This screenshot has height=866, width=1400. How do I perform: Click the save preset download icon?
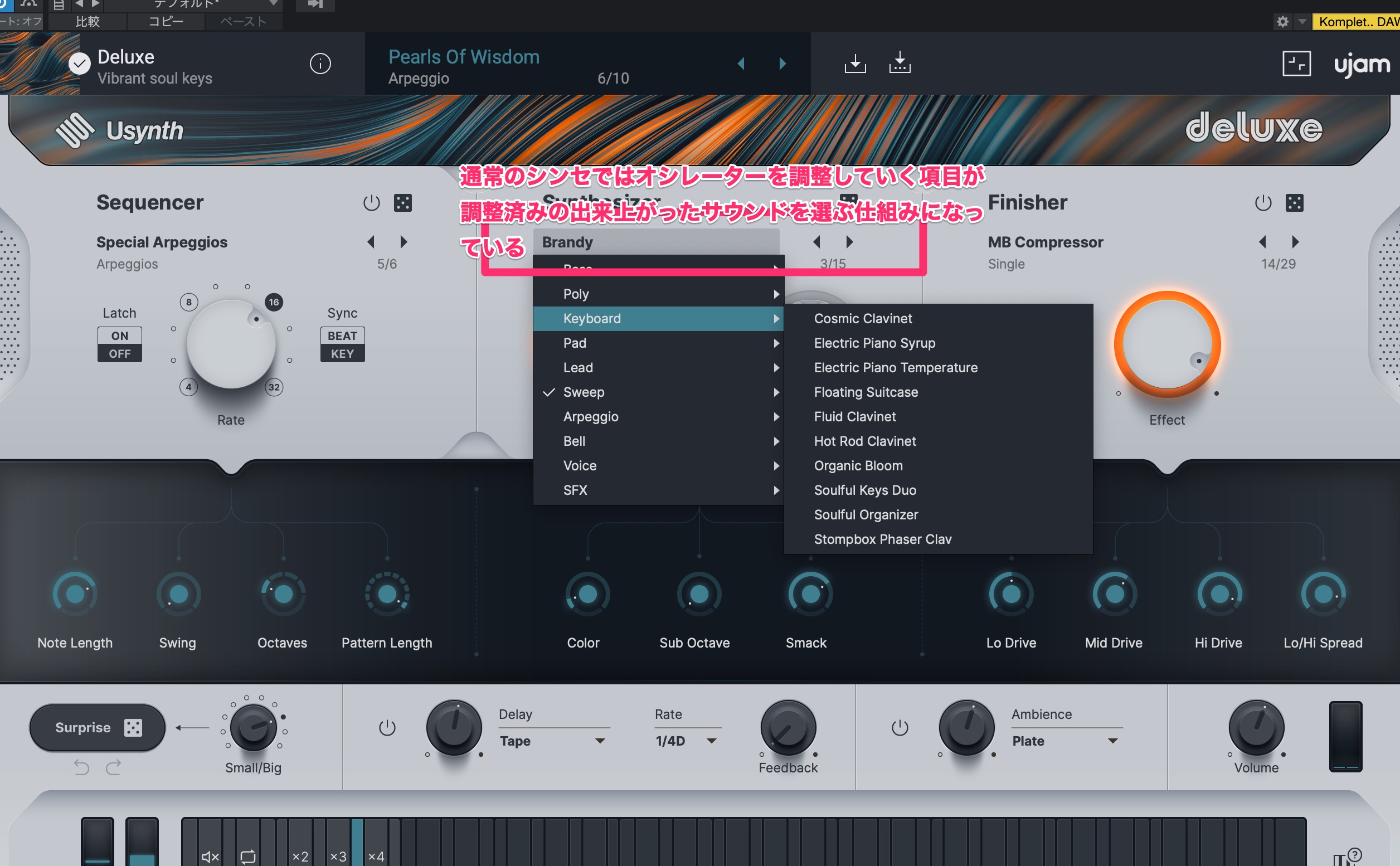coord(855,64)
